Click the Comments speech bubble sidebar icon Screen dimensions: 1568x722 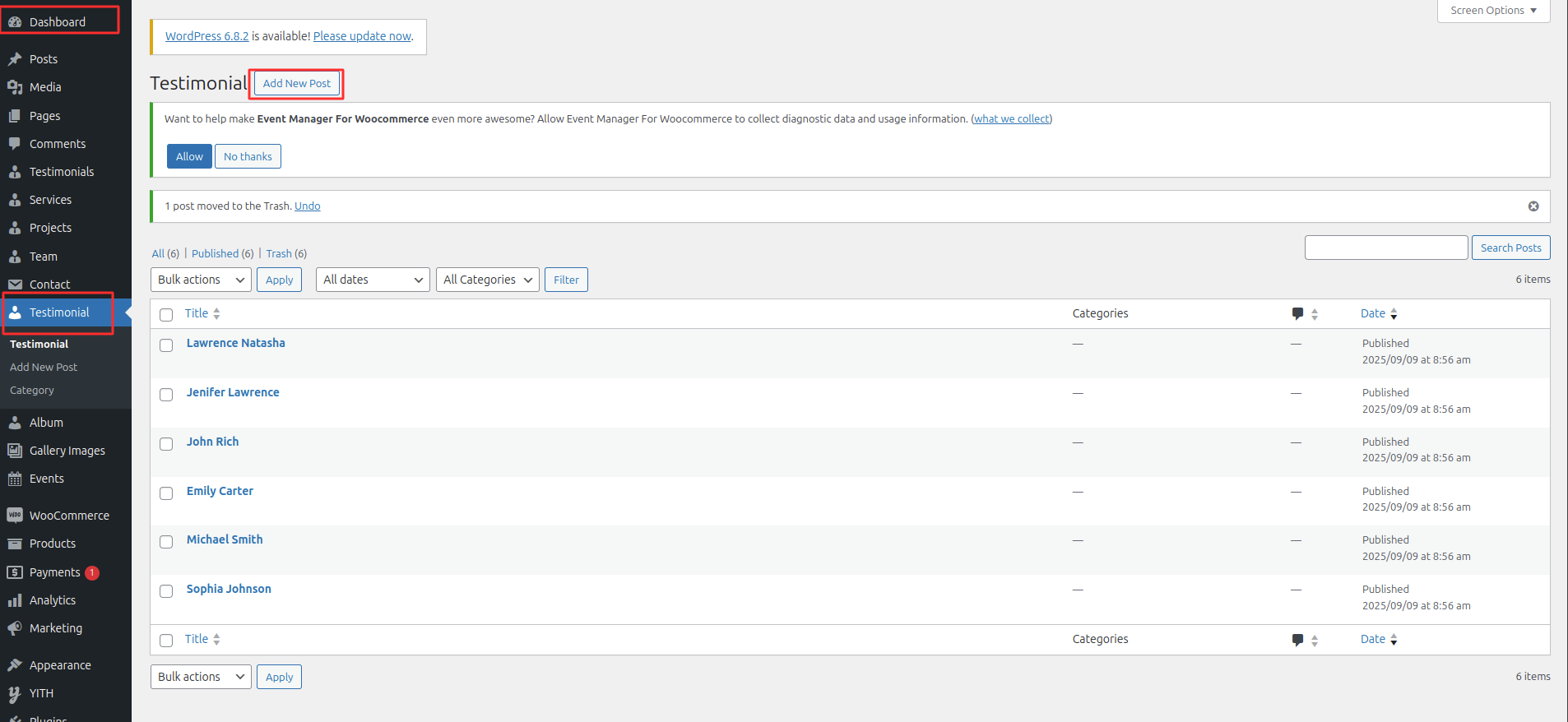click(15, 144)
